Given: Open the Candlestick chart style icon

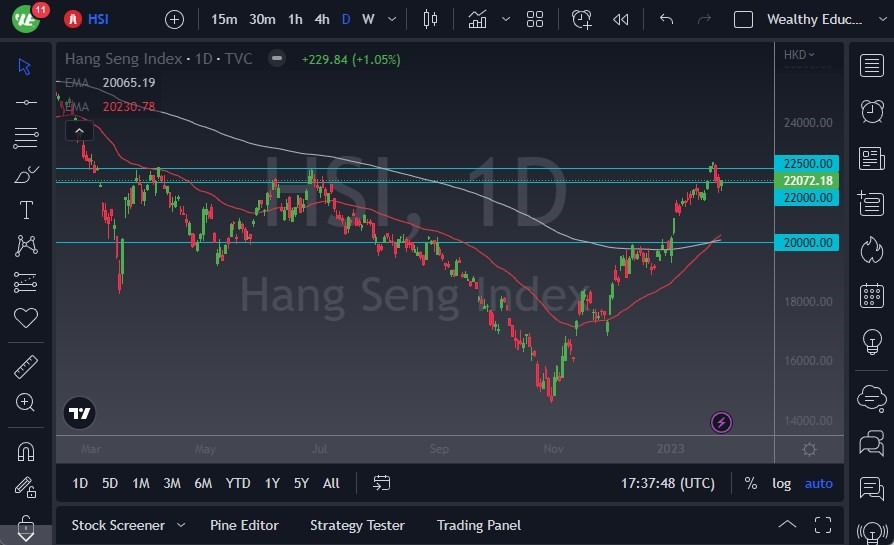Looking at the screenshot, I should pos(431,19).
